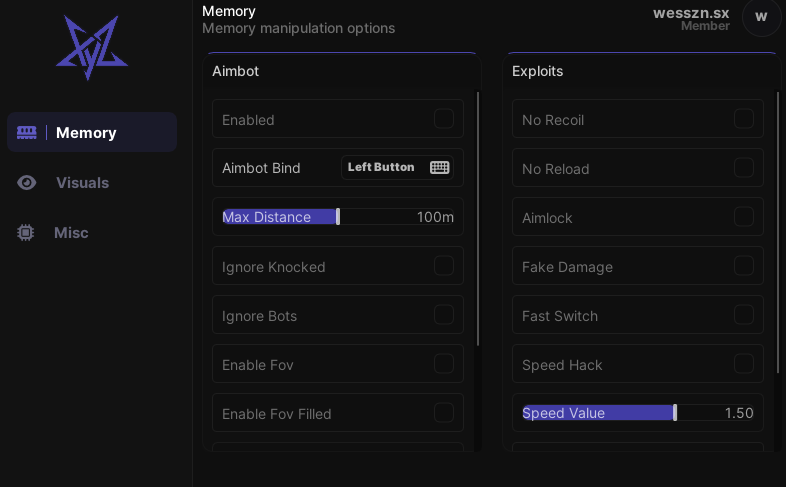Image resolution: width=786 pixels, height=487 pixels.
Task: Click the Misc chip icon
Action: [26, 233]
